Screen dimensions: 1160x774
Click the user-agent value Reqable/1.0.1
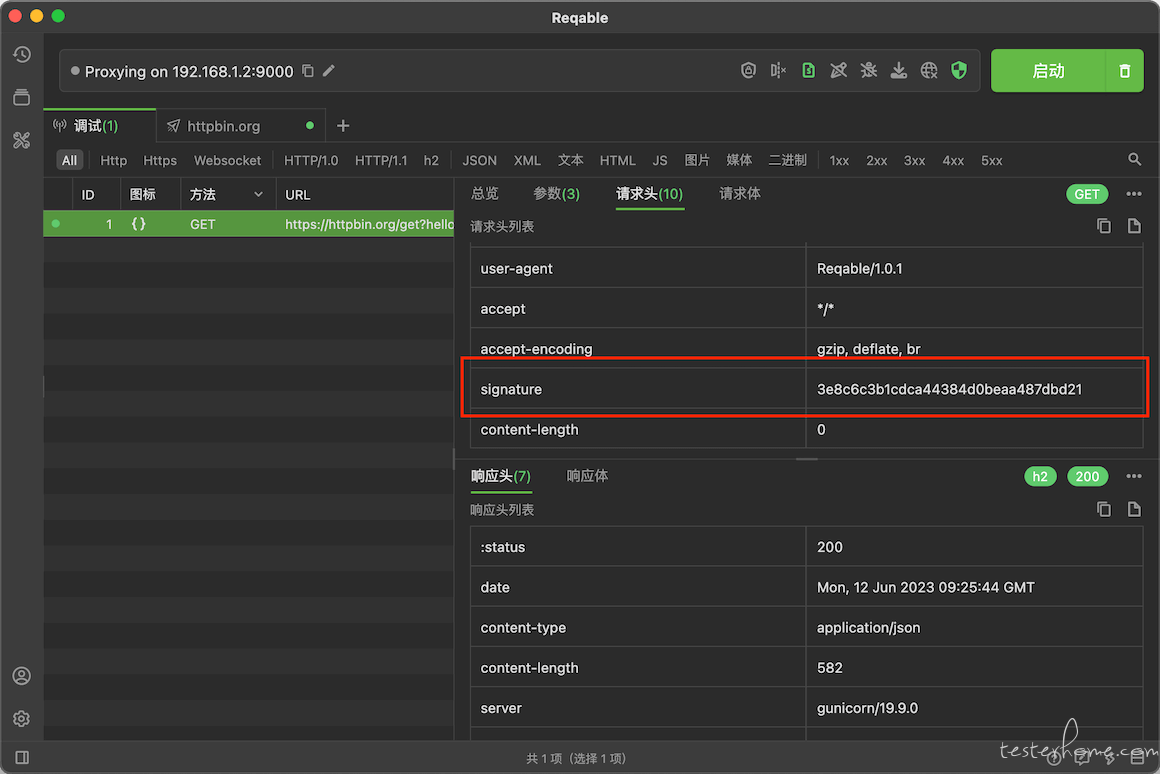(860, 269)
